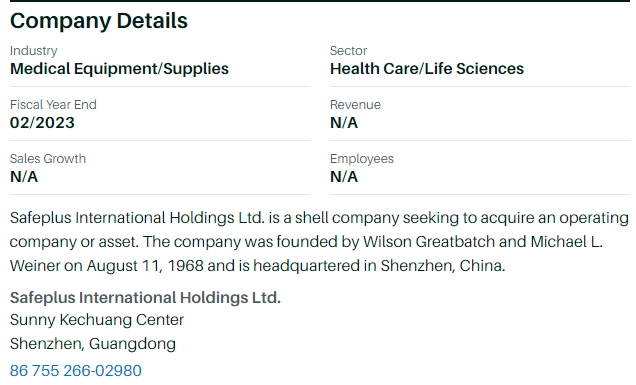Click the company description's first line about shell company

click(319, 218)
